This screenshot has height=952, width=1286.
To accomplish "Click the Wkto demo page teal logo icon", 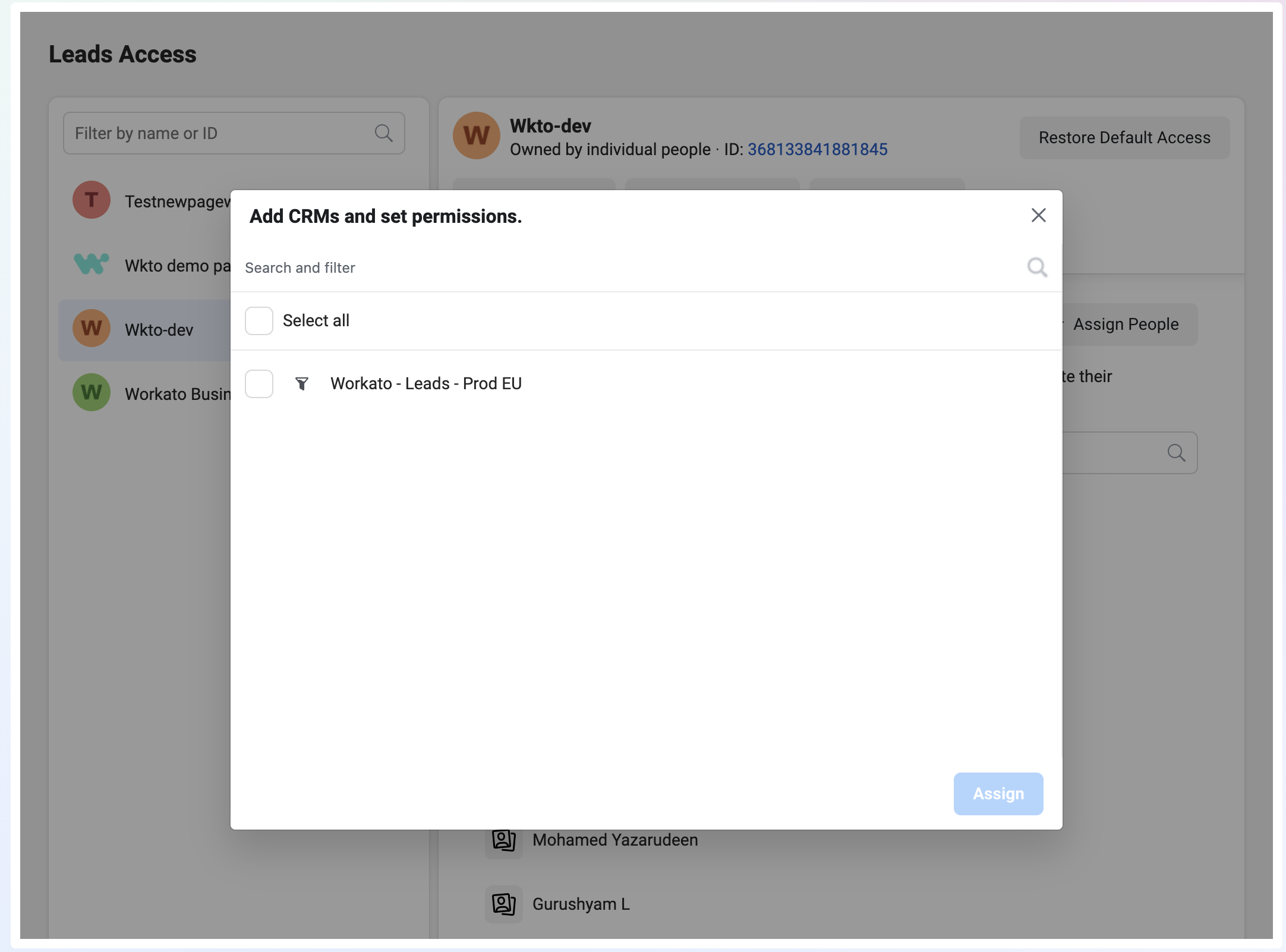I will click(90, 264).
